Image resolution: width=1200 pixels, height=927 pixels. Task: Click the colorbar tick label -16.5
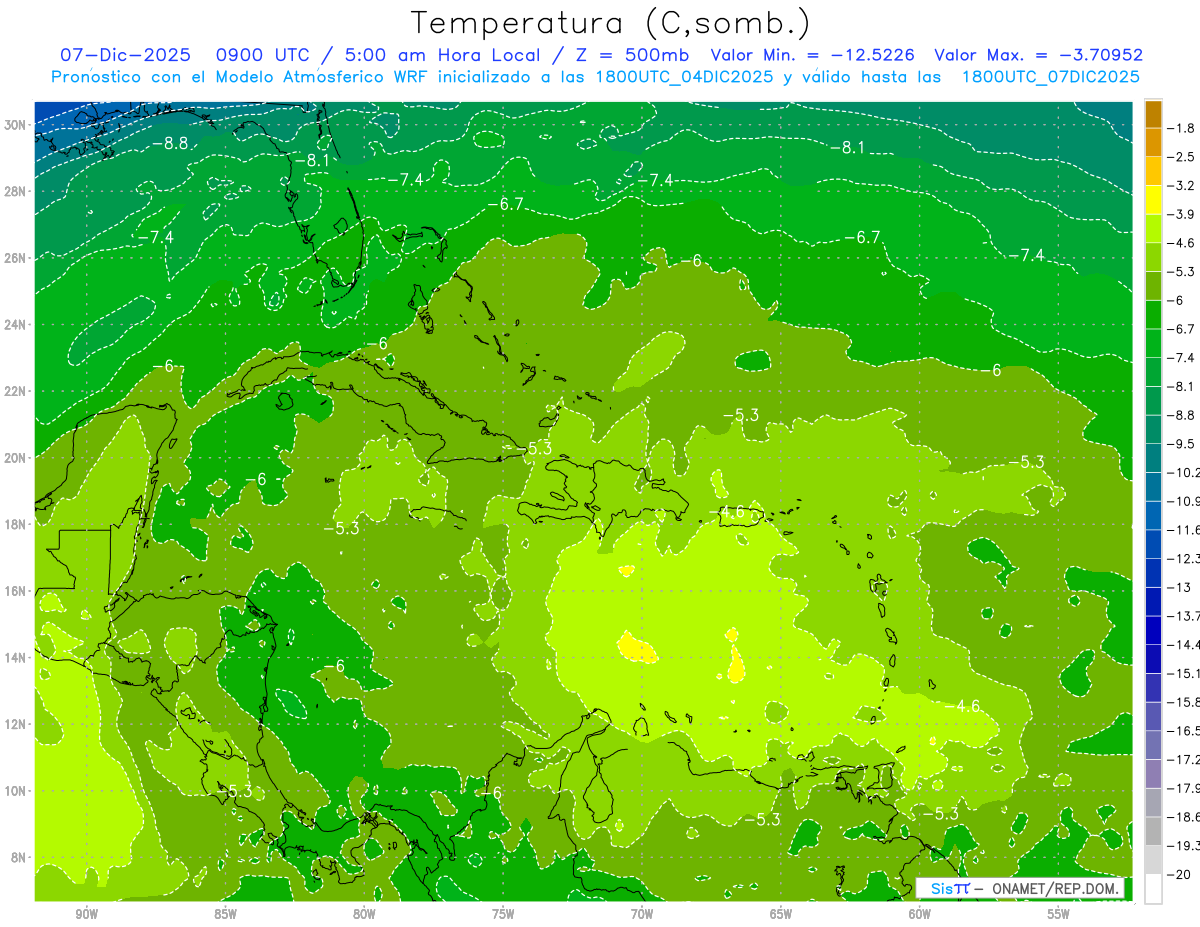(x=1184, y=730)
